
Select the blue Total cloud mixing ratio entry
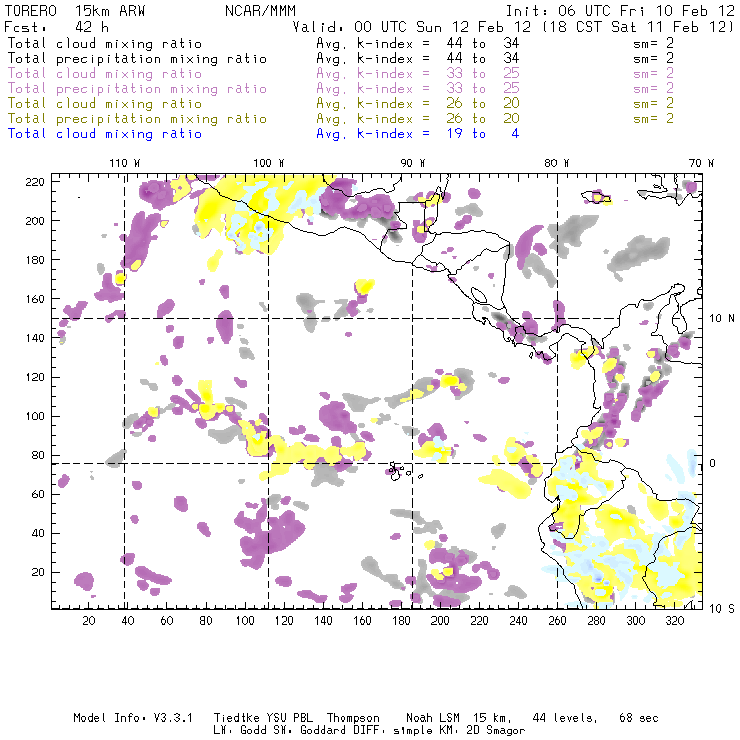click(x=105, y=134)
